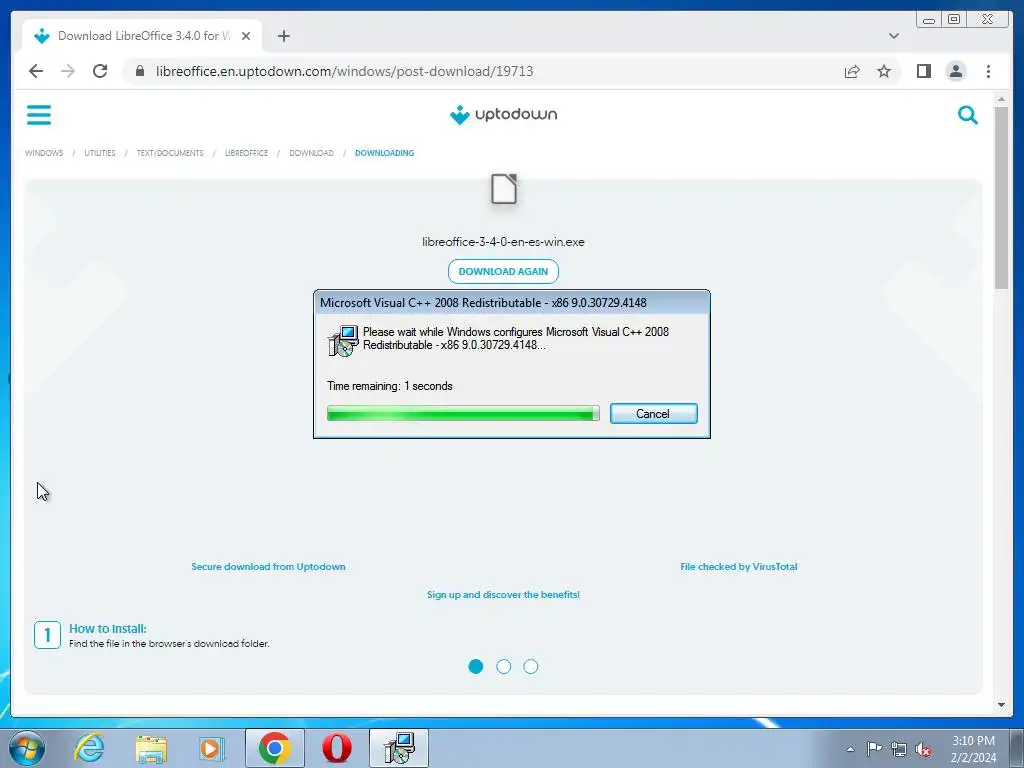Click File checked by VirusTotal text

739,566
